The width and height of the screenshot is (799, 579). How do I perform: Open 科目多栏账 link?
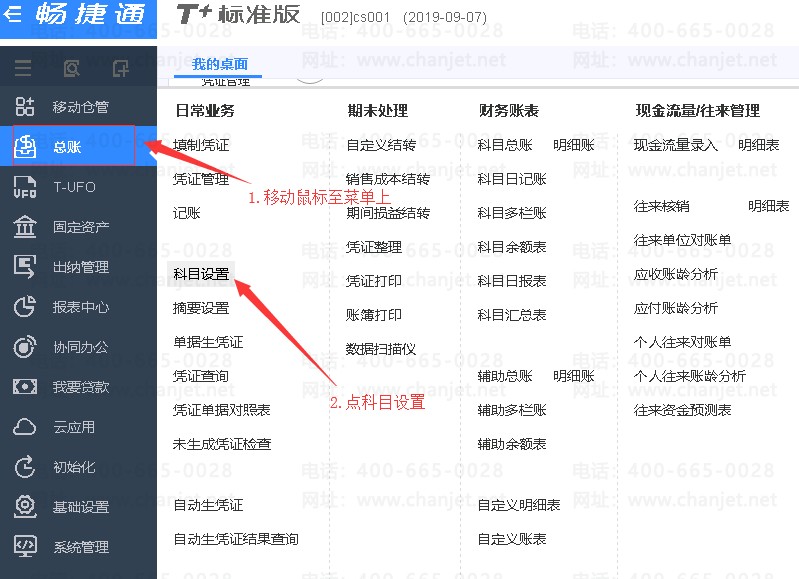[512, 213]
